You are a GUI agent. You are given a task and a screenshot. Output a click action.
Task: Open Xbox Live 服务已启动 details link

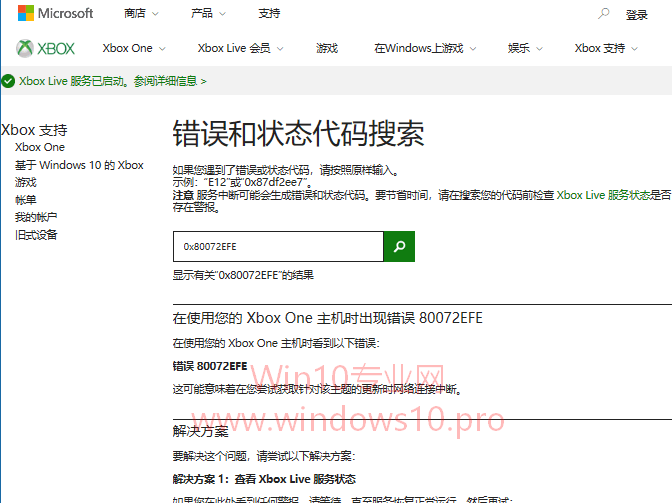113,81
